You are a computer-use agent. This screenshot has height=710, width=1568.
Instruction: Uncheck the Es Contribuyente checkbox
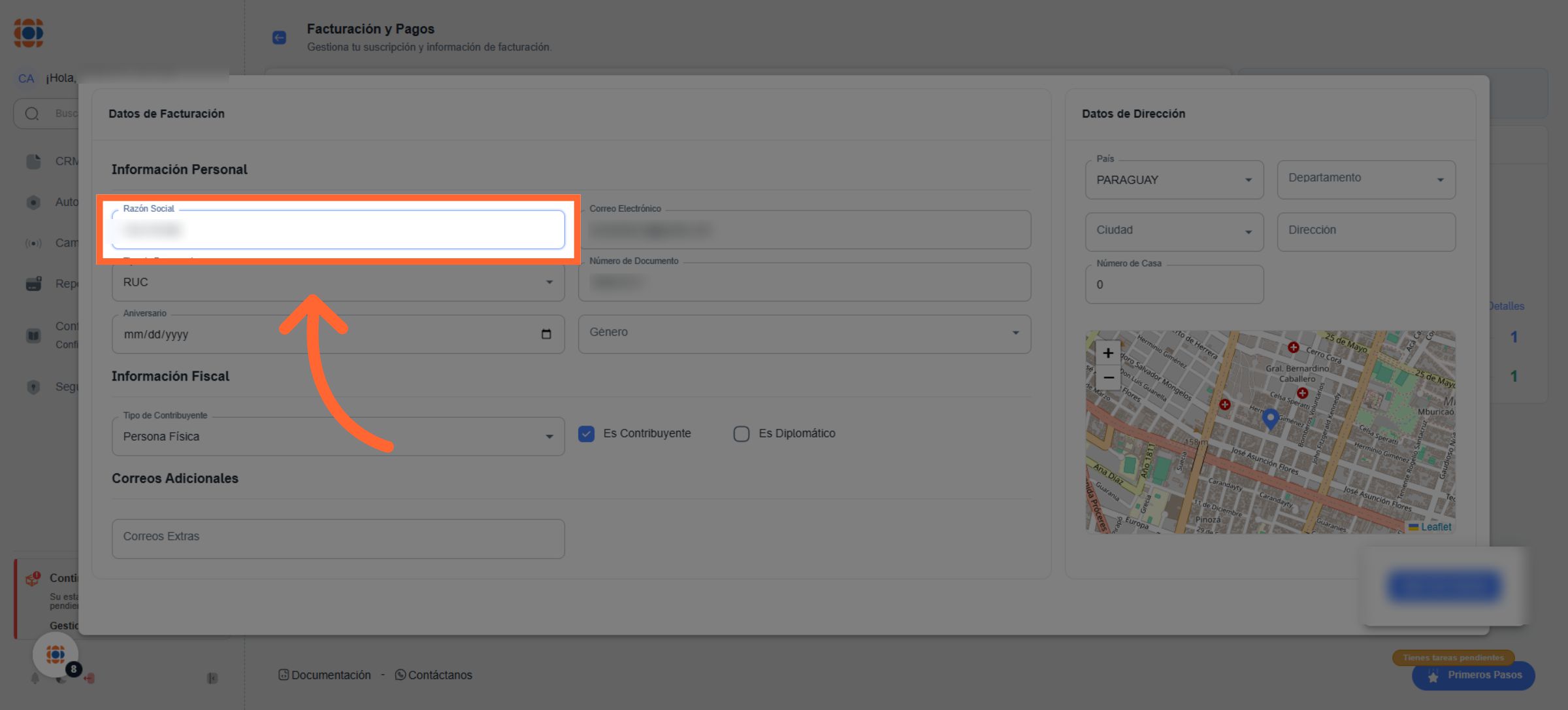click(x=586, y=433)
